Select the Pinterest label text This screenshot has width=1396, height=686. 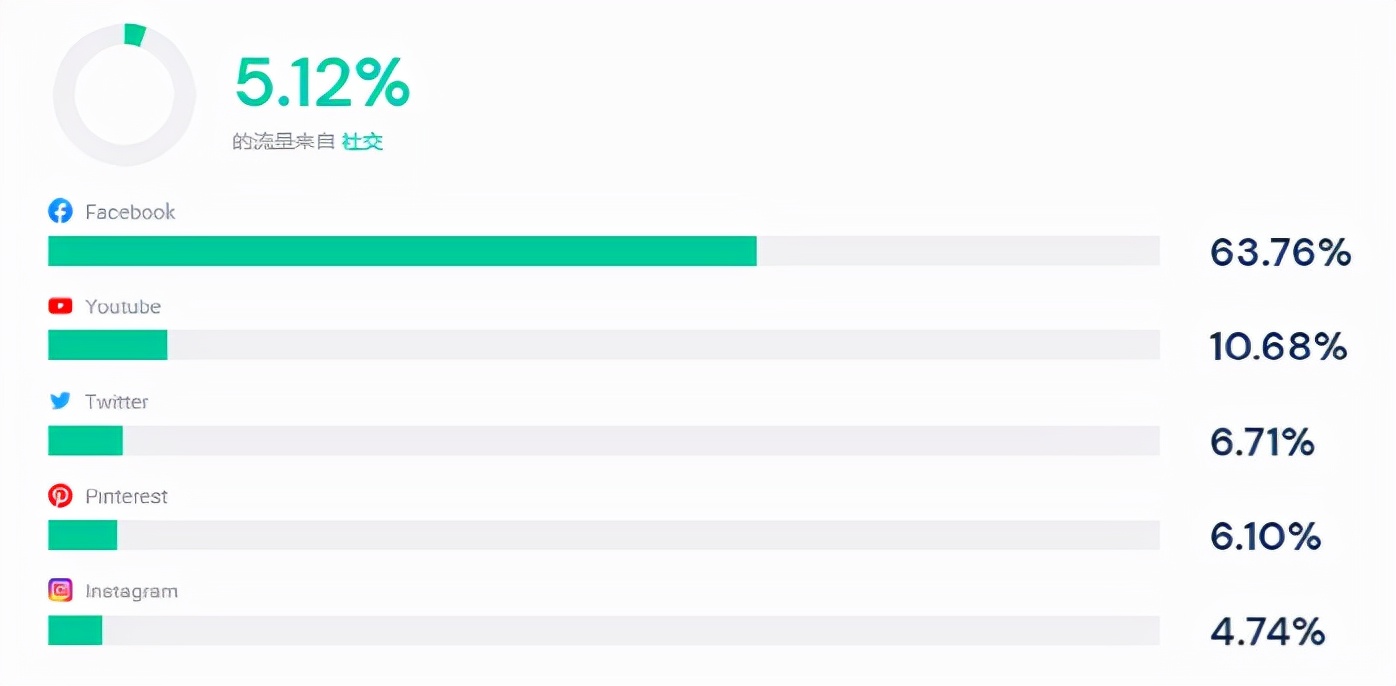(127, 497)
